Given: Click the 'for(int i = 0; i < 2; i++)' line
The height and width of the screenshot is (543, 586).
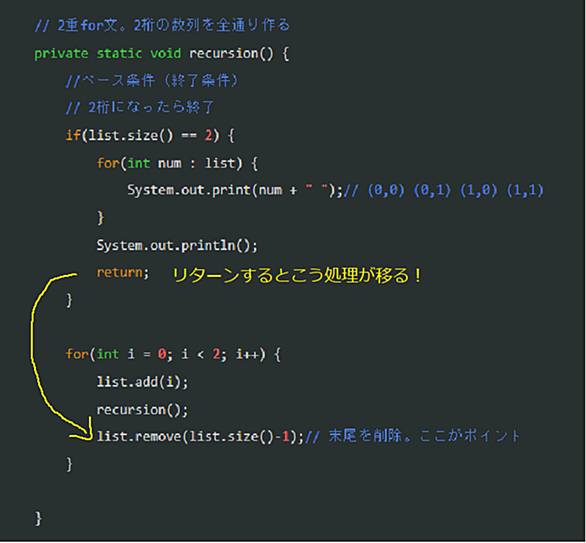Looking at the screenshot, I should click(173, 354).
